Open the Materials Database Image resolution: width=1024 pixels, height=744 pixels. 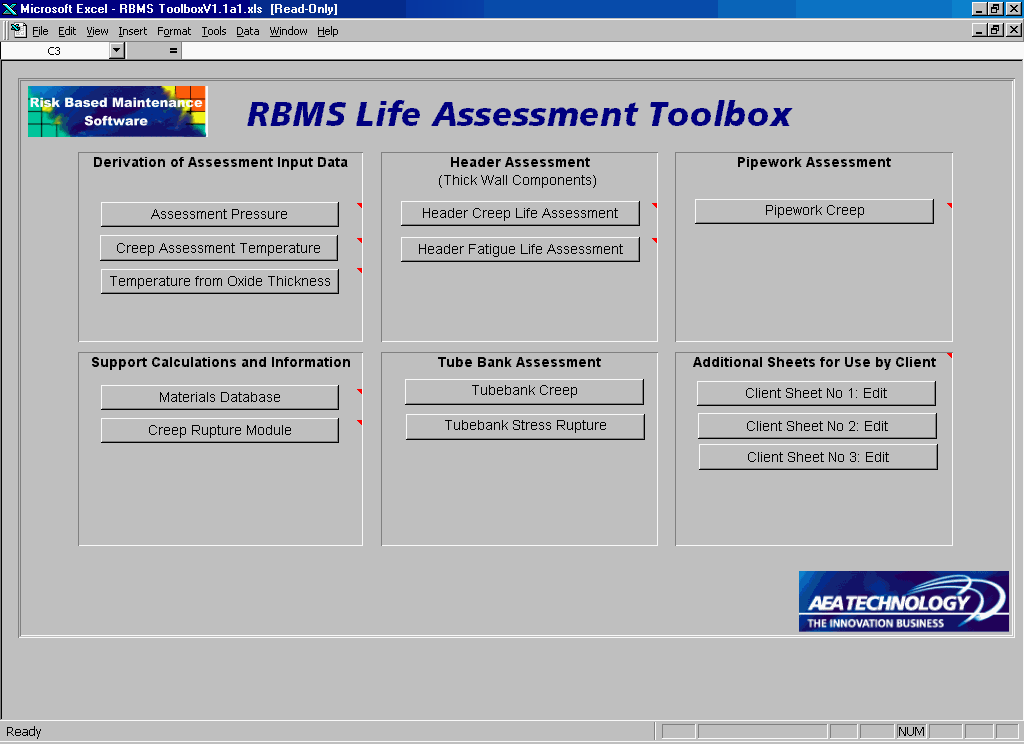pos(219,397)
